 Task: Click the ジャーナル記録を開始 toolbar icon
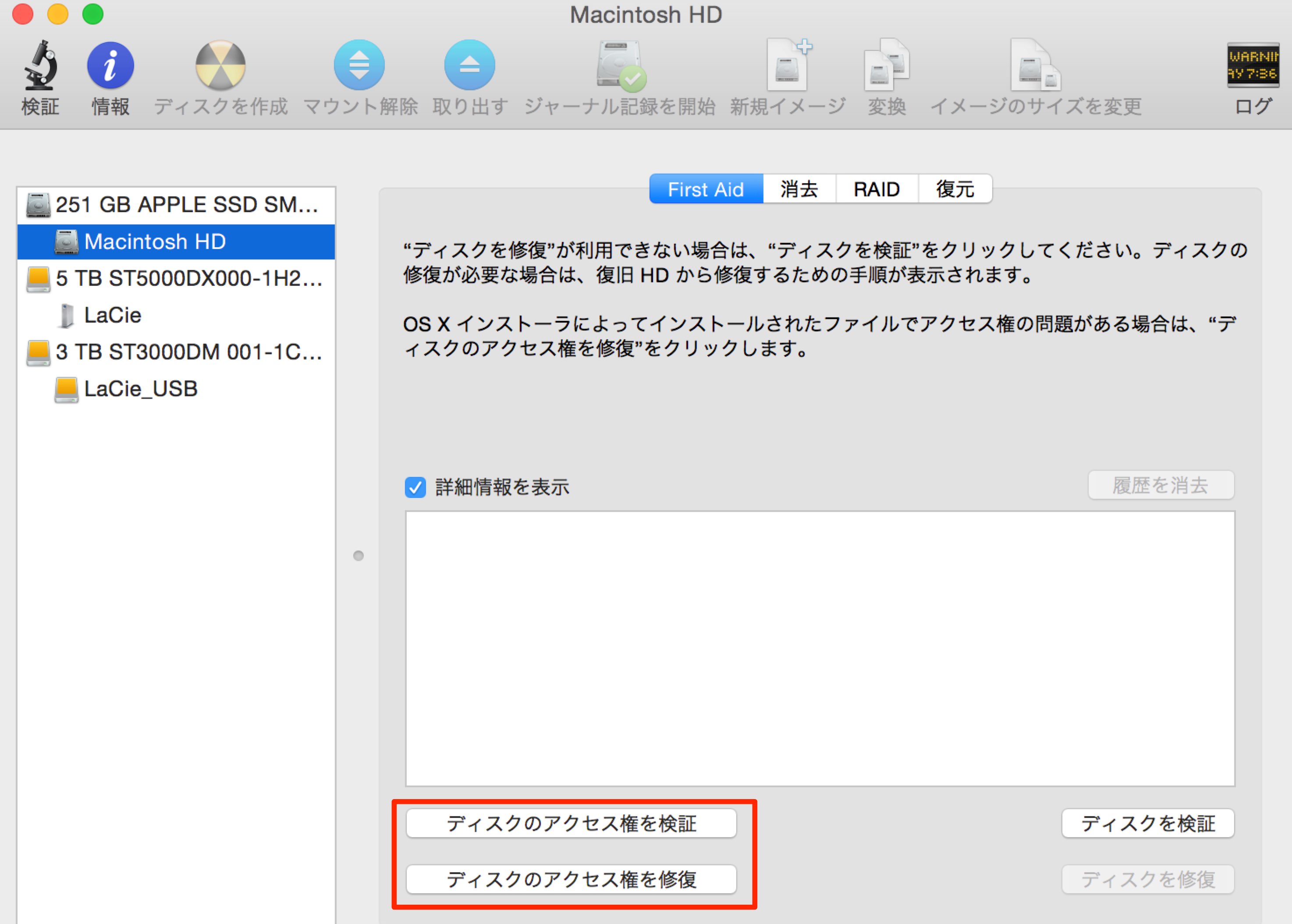[621, 66]
